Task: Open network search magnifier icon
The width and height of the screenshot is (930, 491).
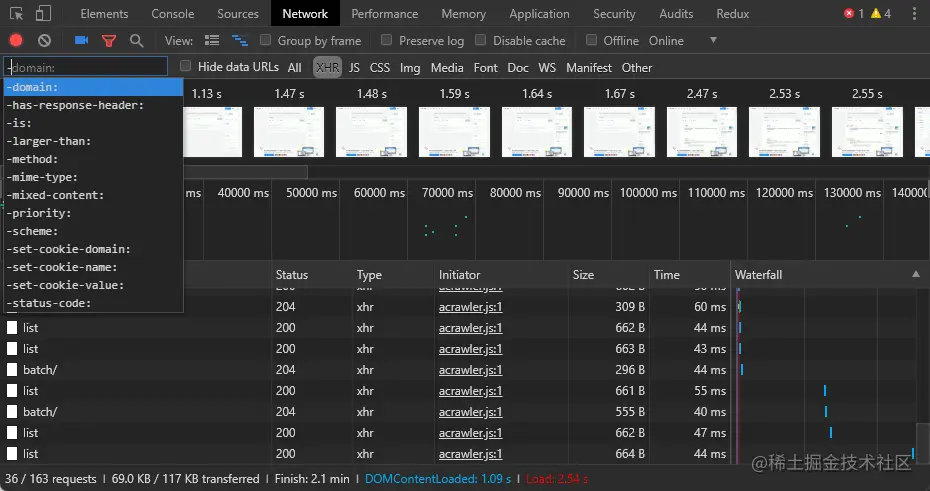Action: (x=136, y=40)
